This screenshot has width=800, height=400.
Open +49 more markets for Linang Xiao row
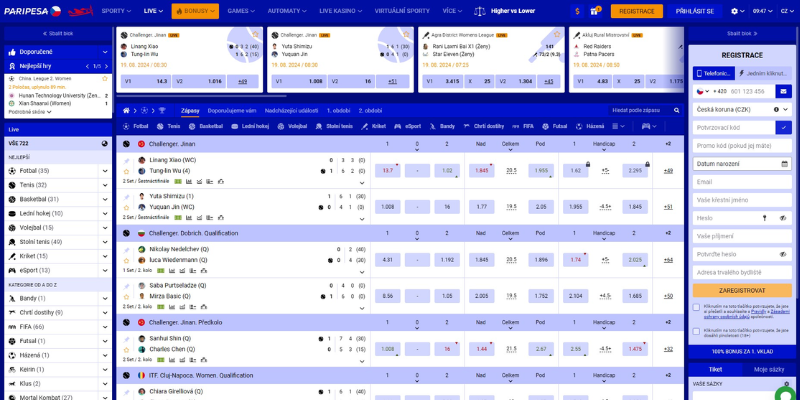pos(668,171)
